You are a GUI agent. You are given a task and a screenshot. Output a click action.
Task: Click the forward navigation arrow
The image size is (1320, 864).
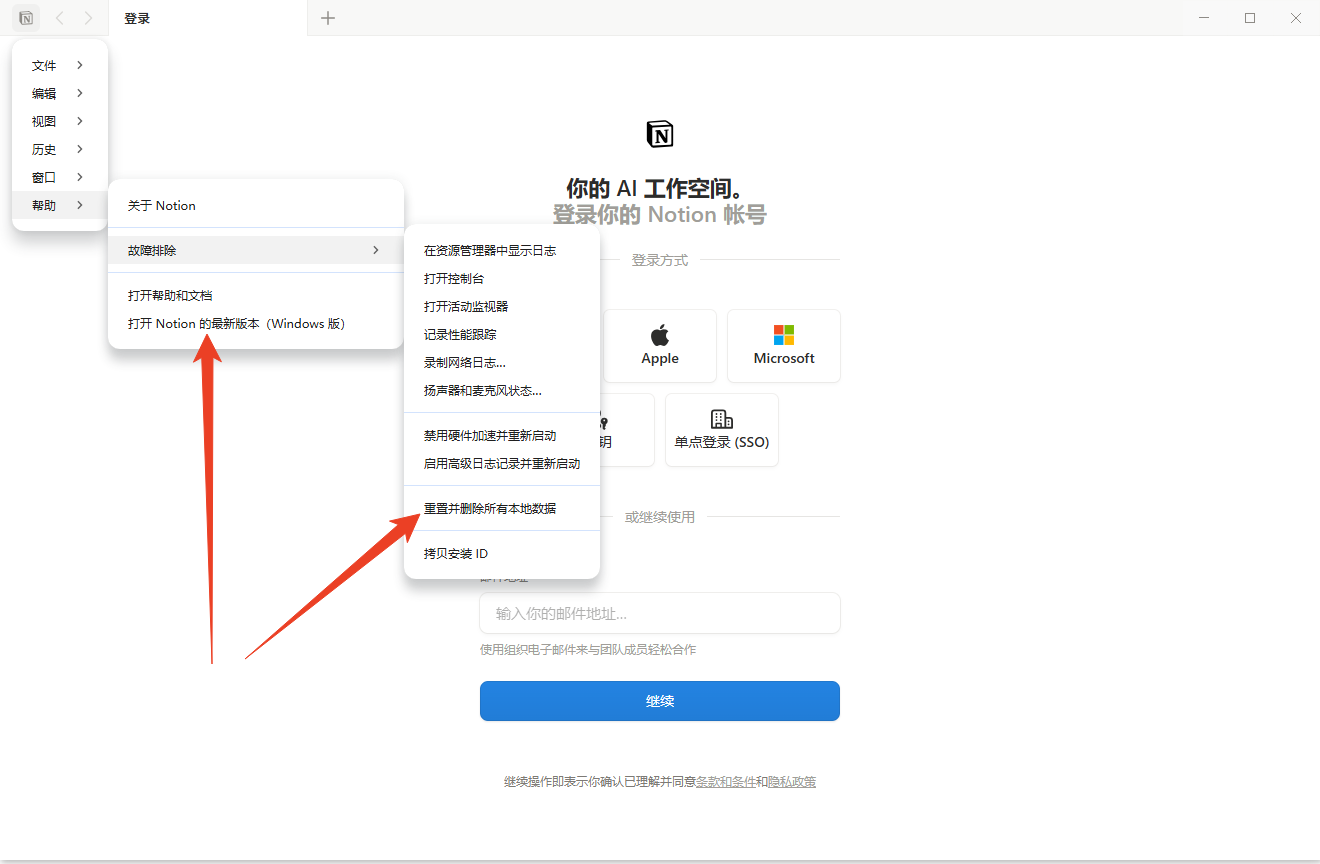pos(88,17)
